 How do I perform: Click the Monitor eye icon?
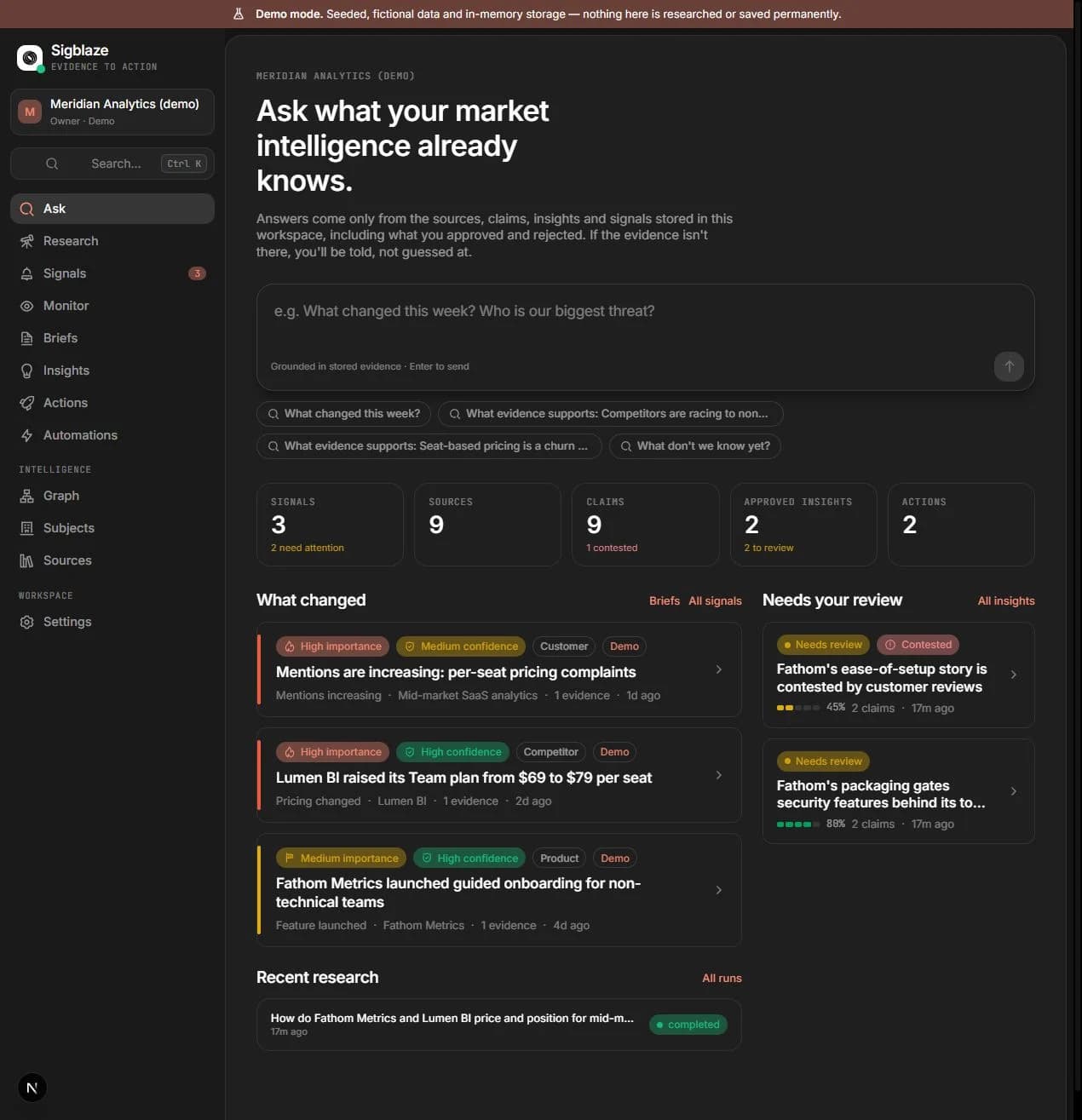coord(27,306)
